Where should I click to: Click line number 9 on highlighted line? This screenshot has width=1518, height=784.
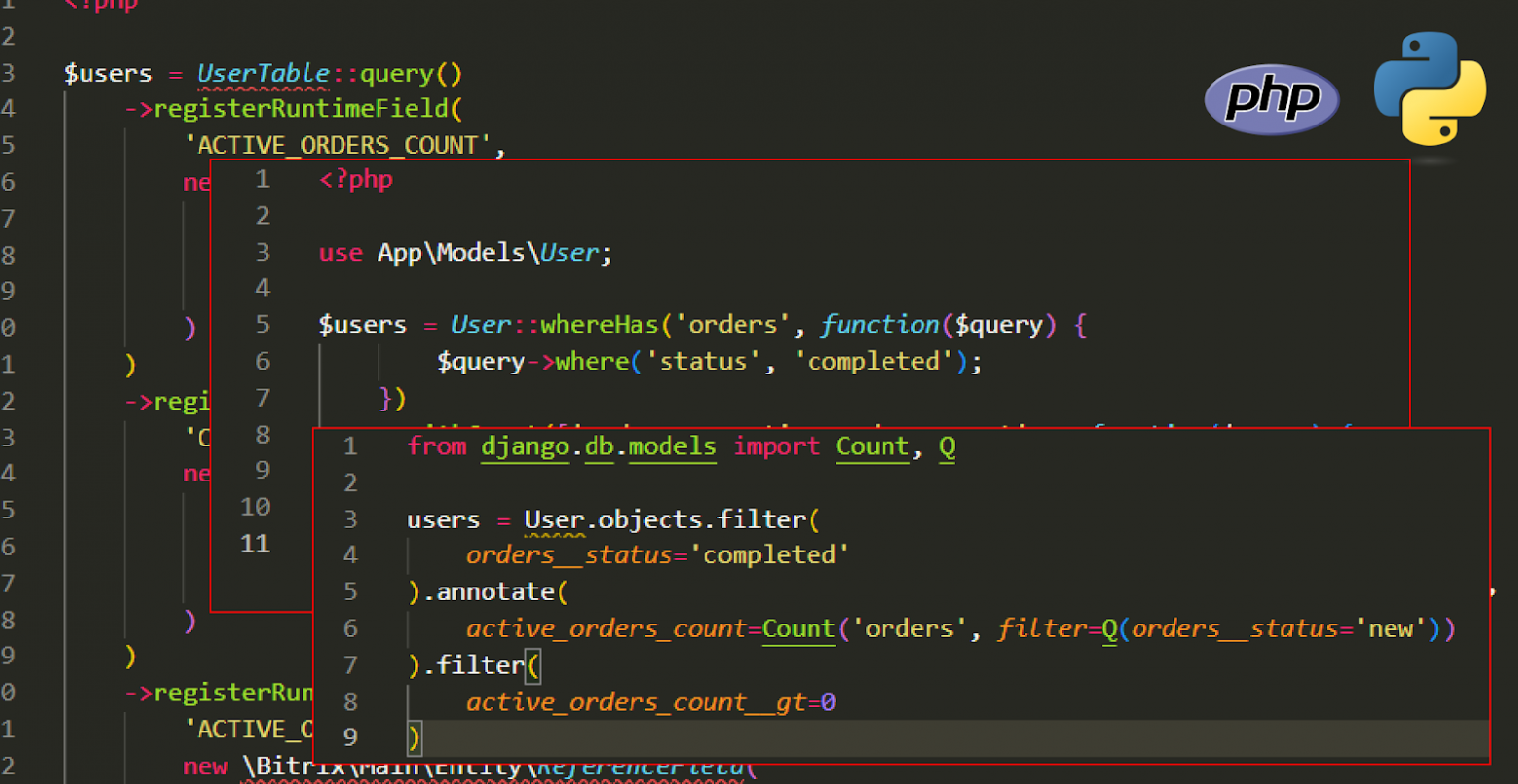coord(350,737)
